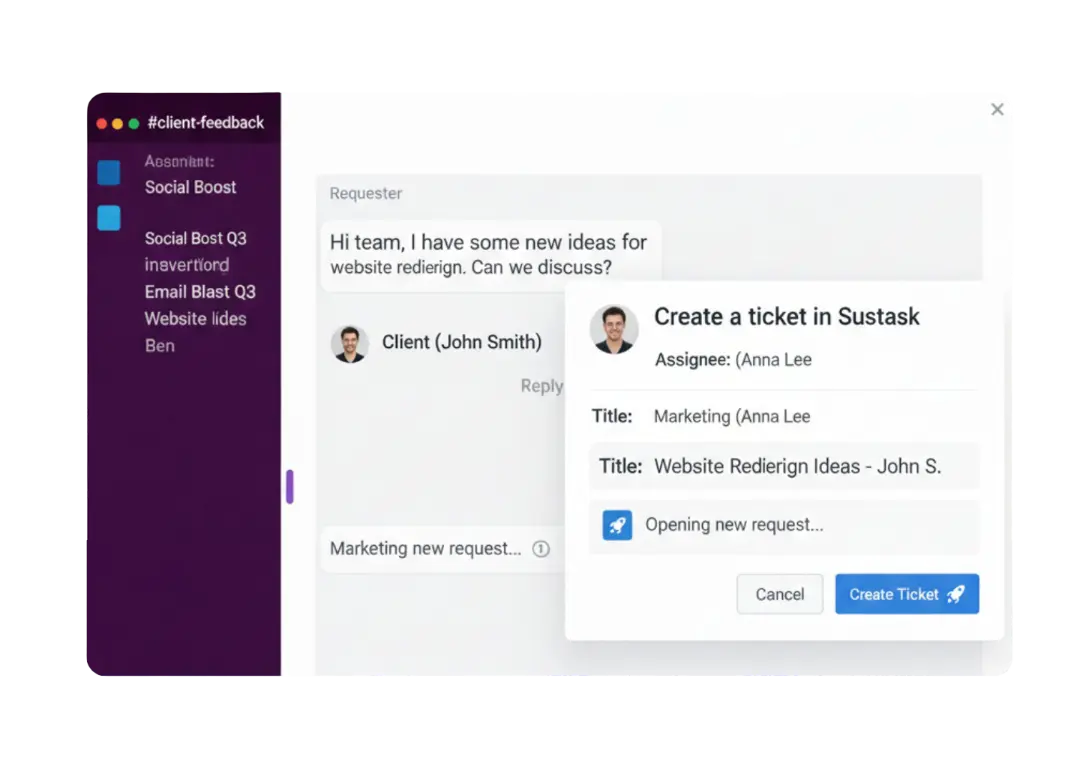Select Email Blast Q3 in the sidebar
This screenshot has width=1080, height=768.
pyautogui.click(x=200, y=292)
